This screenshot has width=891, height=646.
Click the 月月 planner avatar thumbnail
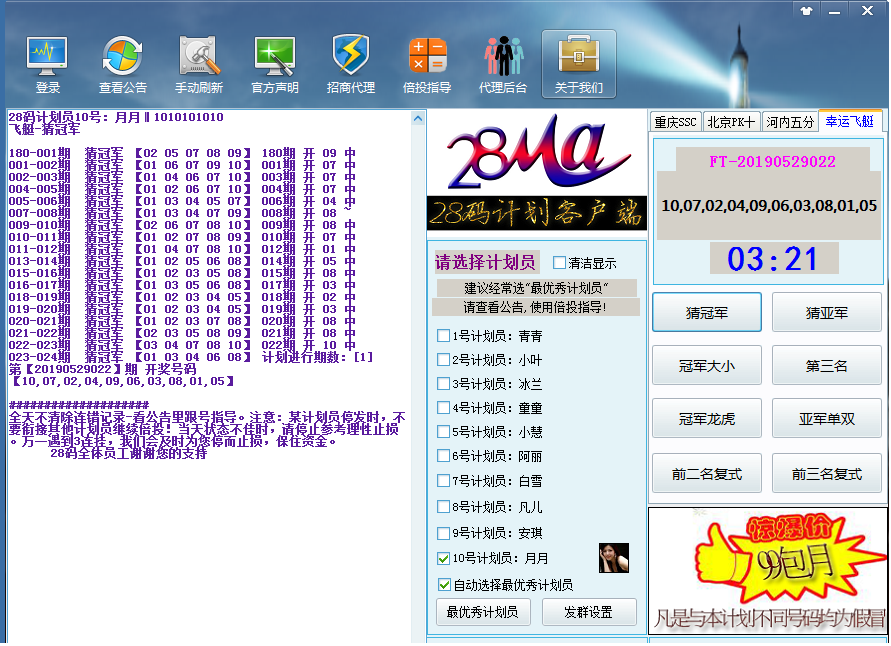click(613, 558)
